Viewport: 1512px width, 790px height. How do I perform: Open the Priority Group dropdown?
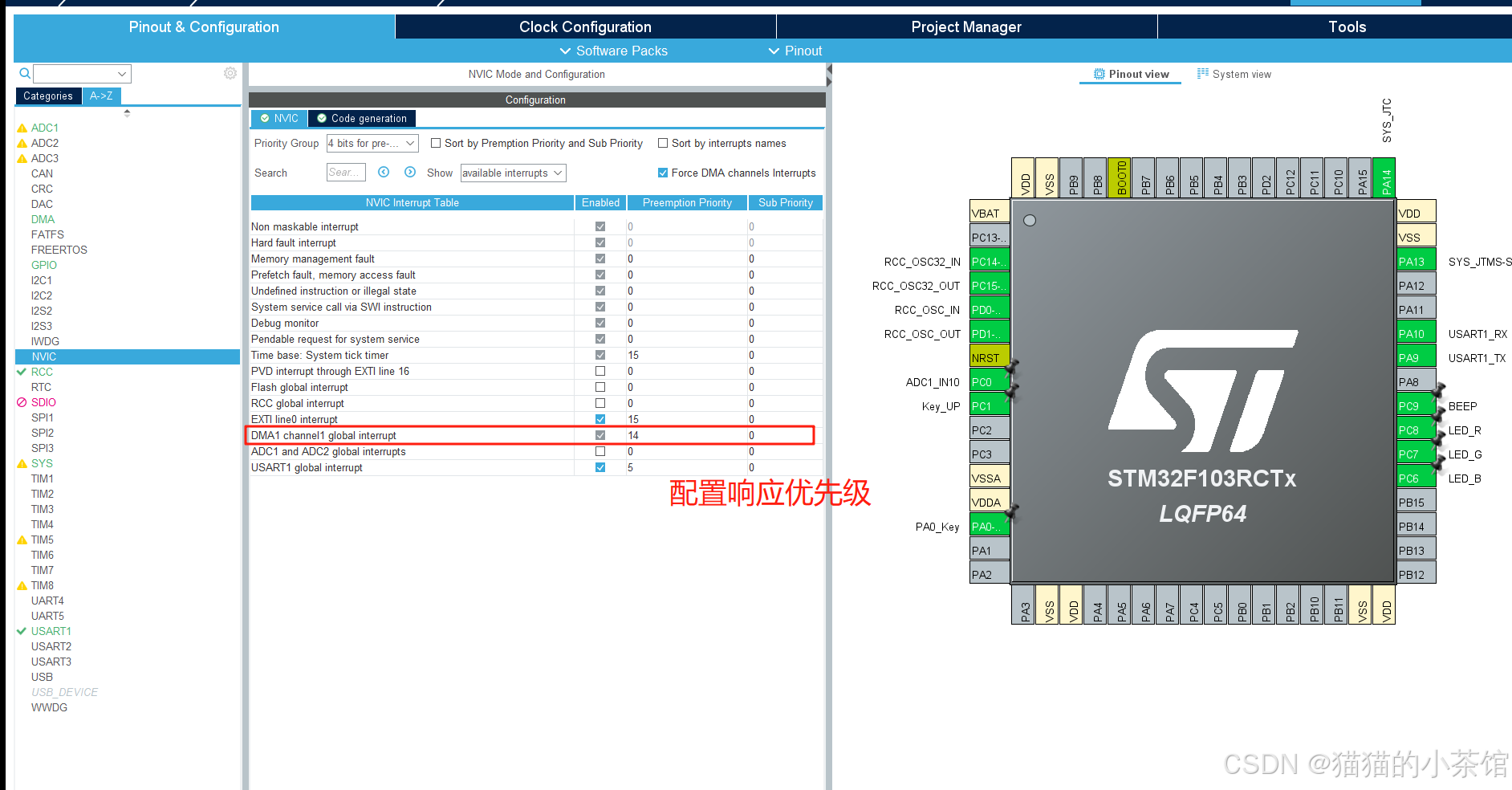pos(372,143)
